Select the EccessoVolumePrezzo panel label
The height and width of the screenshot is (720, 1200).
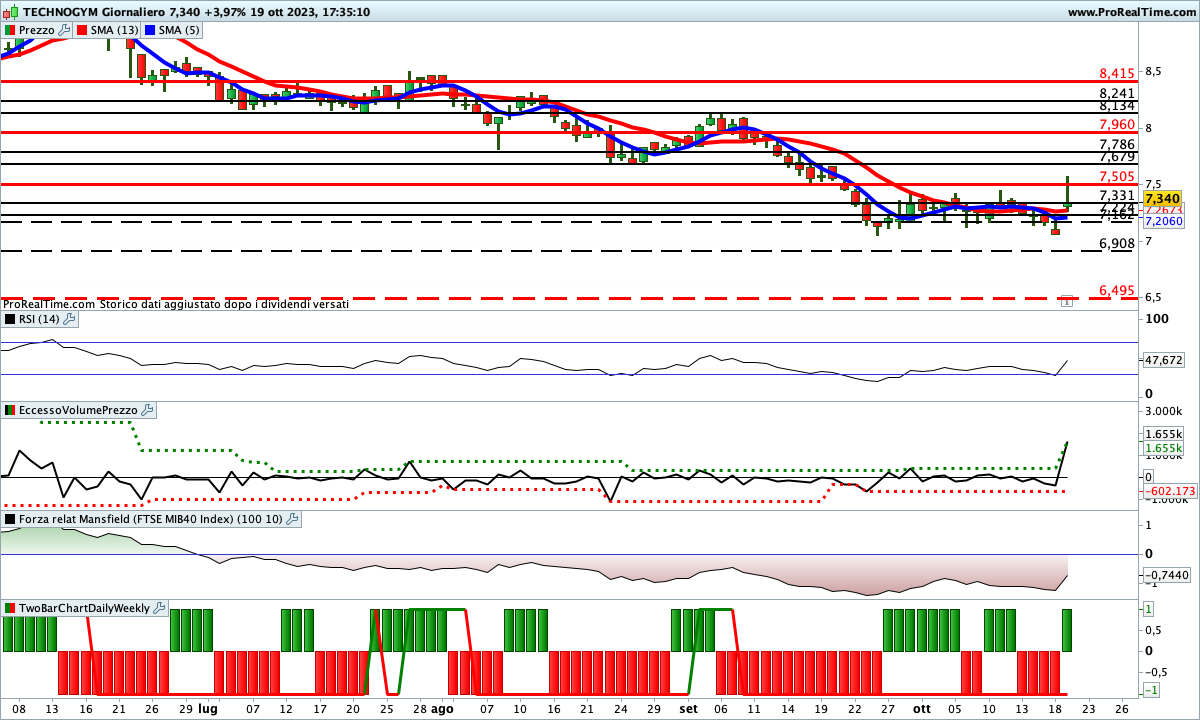(78, 410)
